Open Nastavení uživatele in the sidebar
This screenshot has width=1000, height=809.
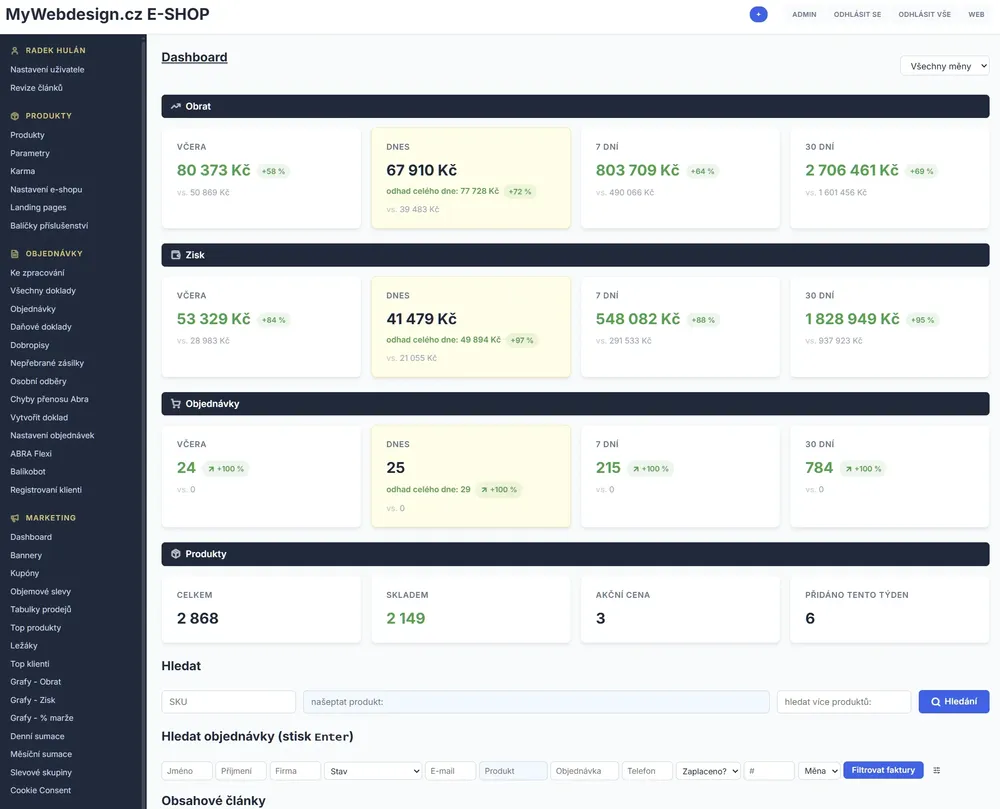47,69
